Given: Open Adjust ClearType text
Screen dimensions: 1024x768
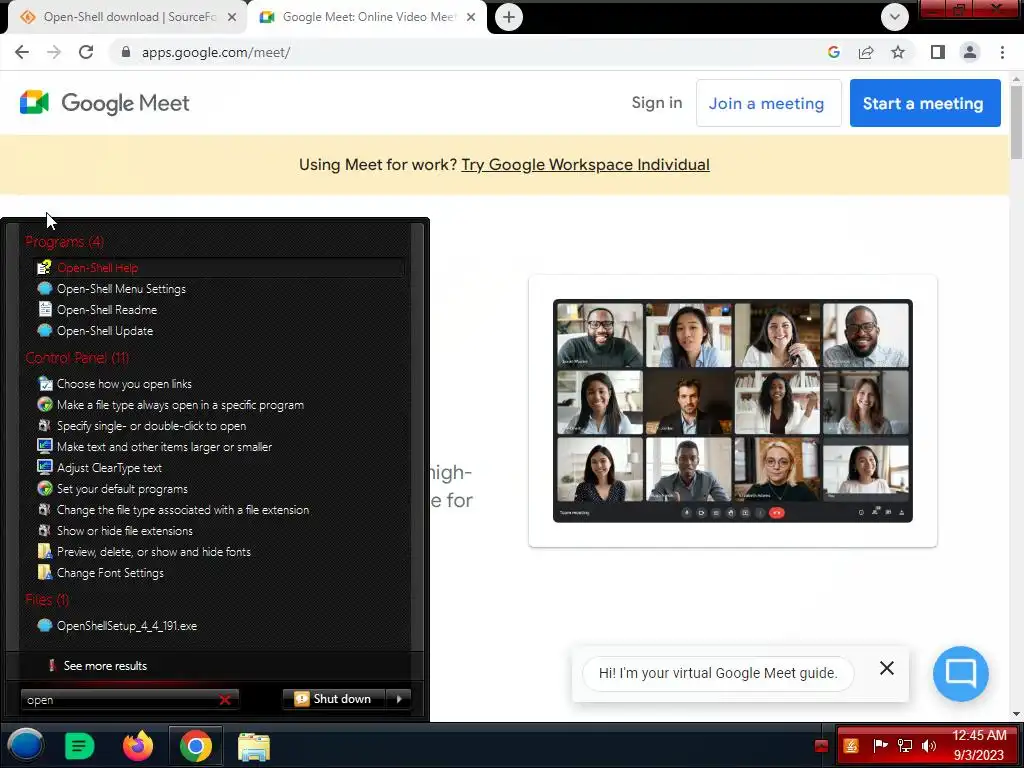Looking at the screenshot, I should pos(109,468).
